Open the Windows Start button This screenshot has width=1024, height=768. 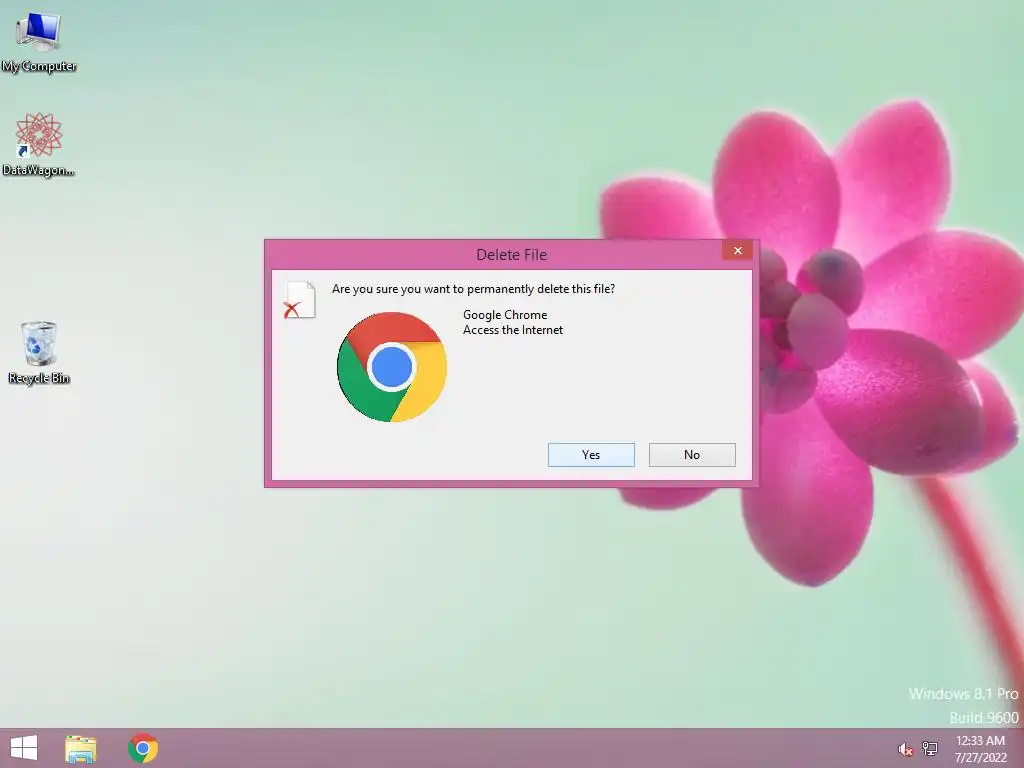(x=24, y=748)
